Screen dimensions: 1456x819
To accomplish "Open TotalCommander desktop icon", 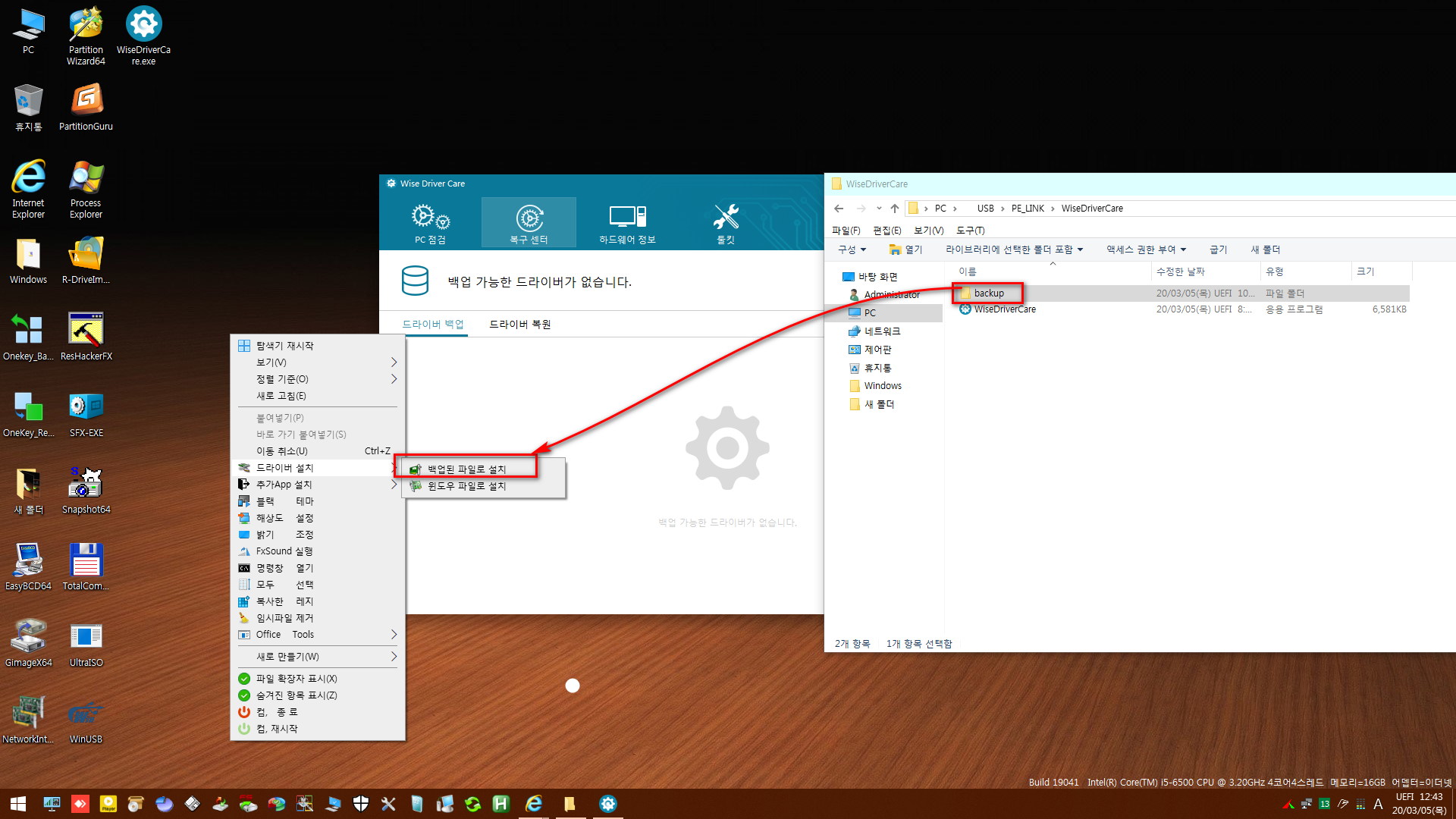I will pos(86,566).
